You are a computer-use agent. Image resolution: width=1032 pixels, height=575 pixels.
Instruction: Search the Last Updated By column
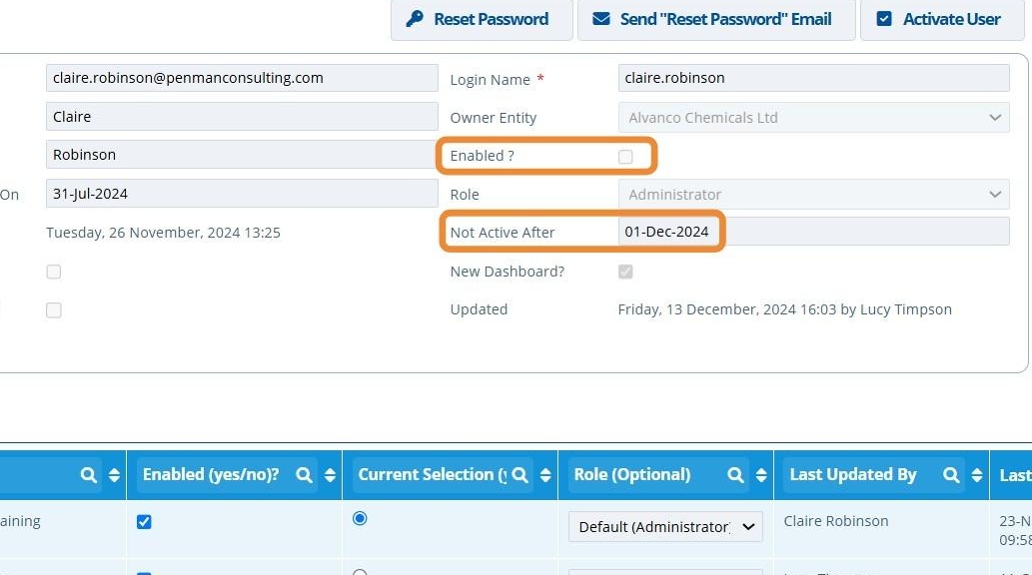point(951,476)
